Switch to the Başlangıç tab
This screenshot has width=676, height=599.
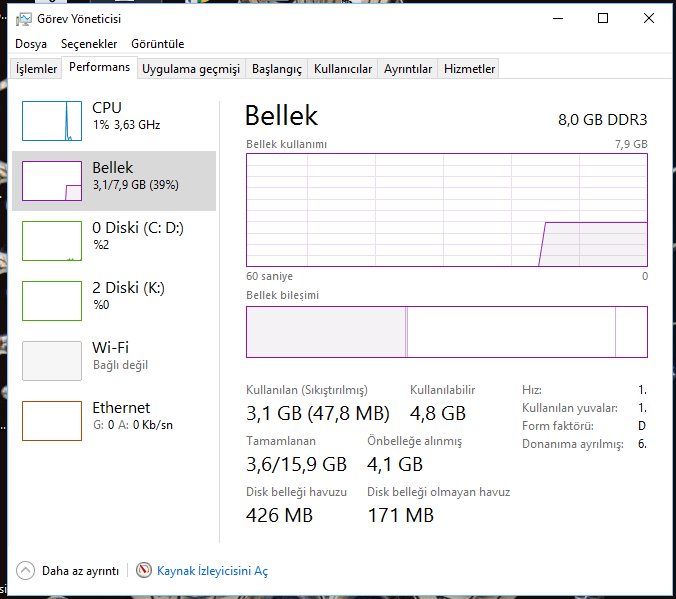click(276, 69)
